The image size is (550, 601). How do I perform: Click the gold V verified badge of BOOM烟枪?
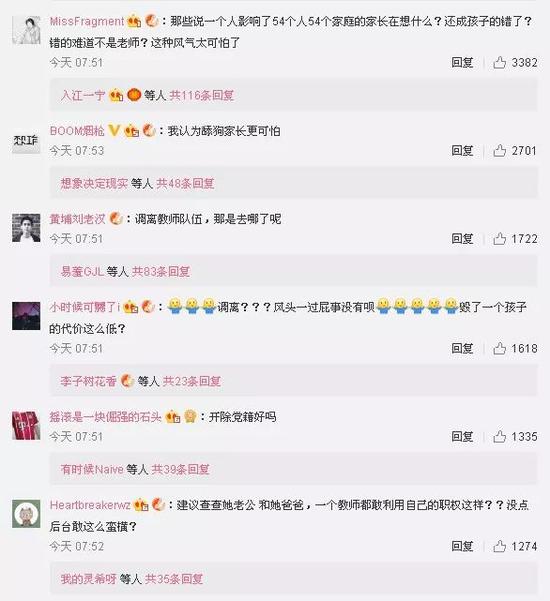[114, 131]
